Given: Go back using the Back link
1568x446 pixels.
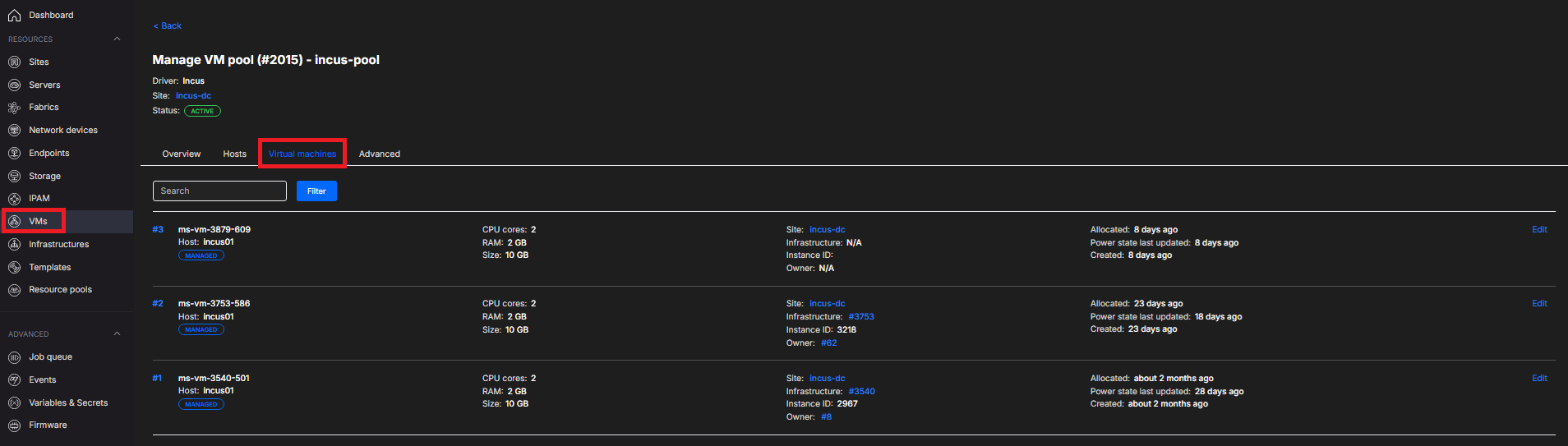Looking at the screenshot, I should pos(167,26).
